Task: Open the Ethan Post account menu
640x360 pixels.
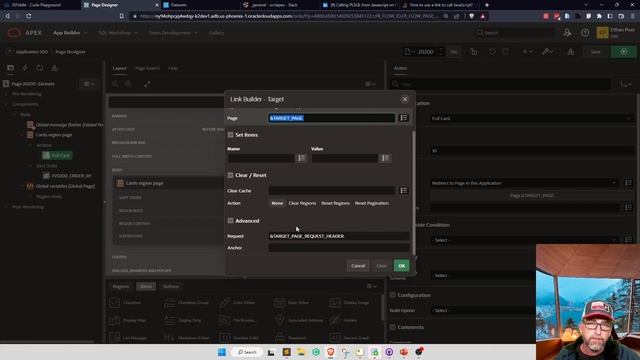Action: [616, 33]
